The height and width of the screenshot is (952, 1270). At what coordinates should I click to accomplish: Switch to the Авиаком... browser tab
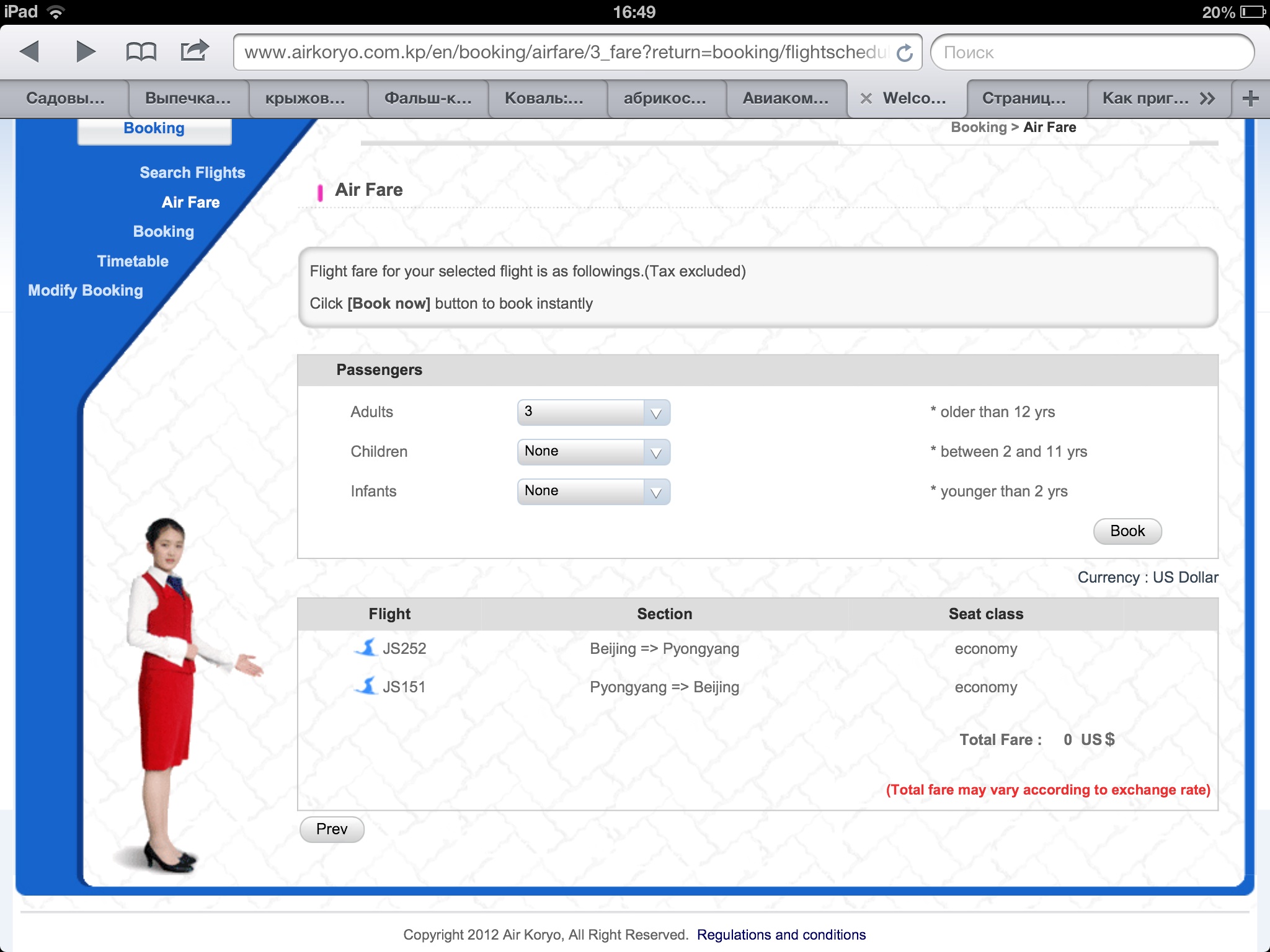pyautogui.click(x=785, y=98)
